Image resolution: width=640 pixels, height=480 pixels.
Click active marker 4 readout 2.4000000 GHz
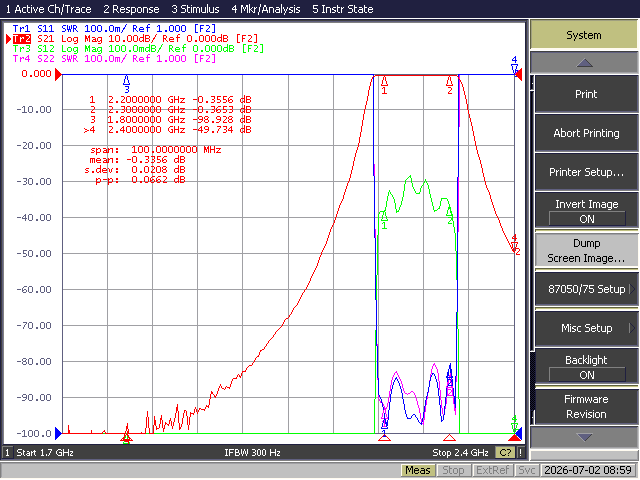click(x=167, y=130)
